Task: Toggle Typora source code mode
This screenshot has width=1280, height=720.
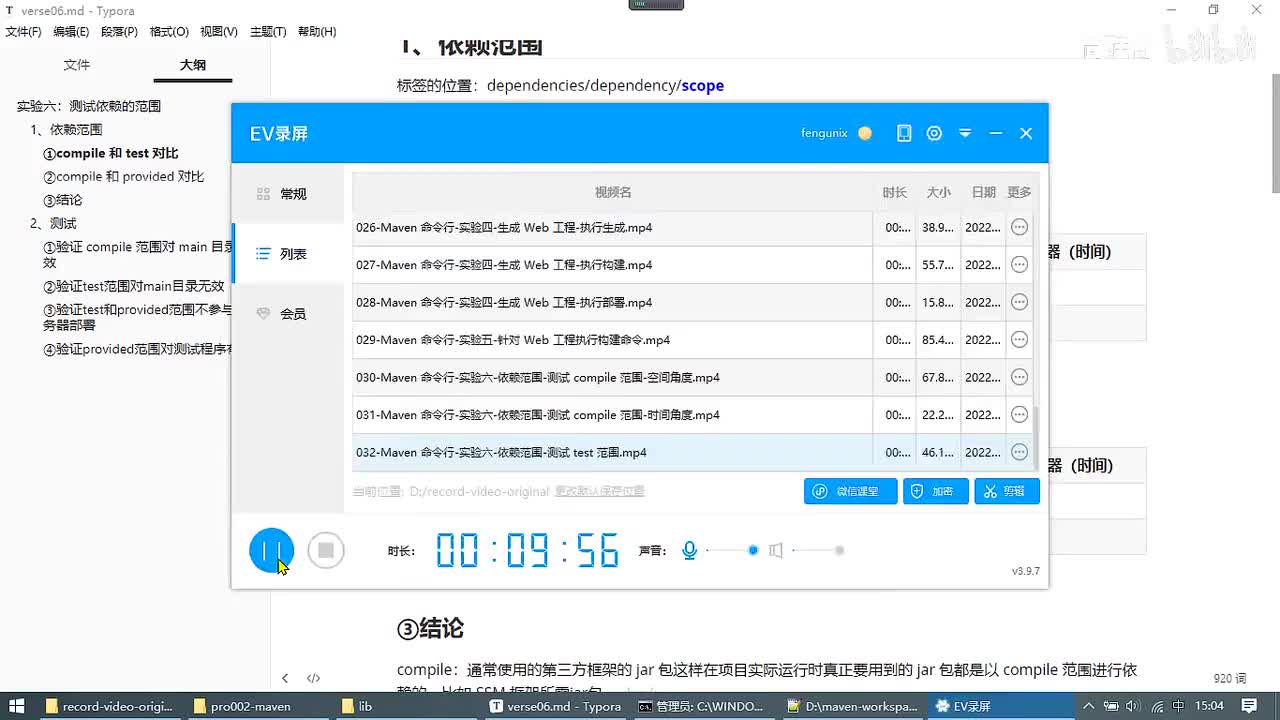Action: (313, 678)
